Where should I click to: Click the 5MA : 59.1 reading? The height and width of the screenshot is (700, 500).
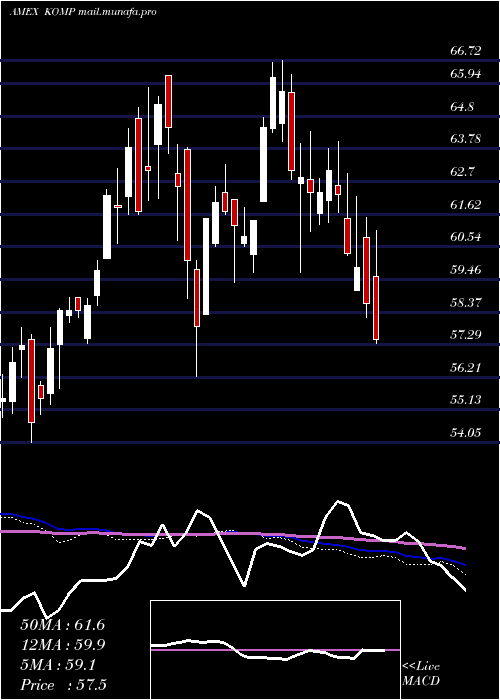pos(58,666)
